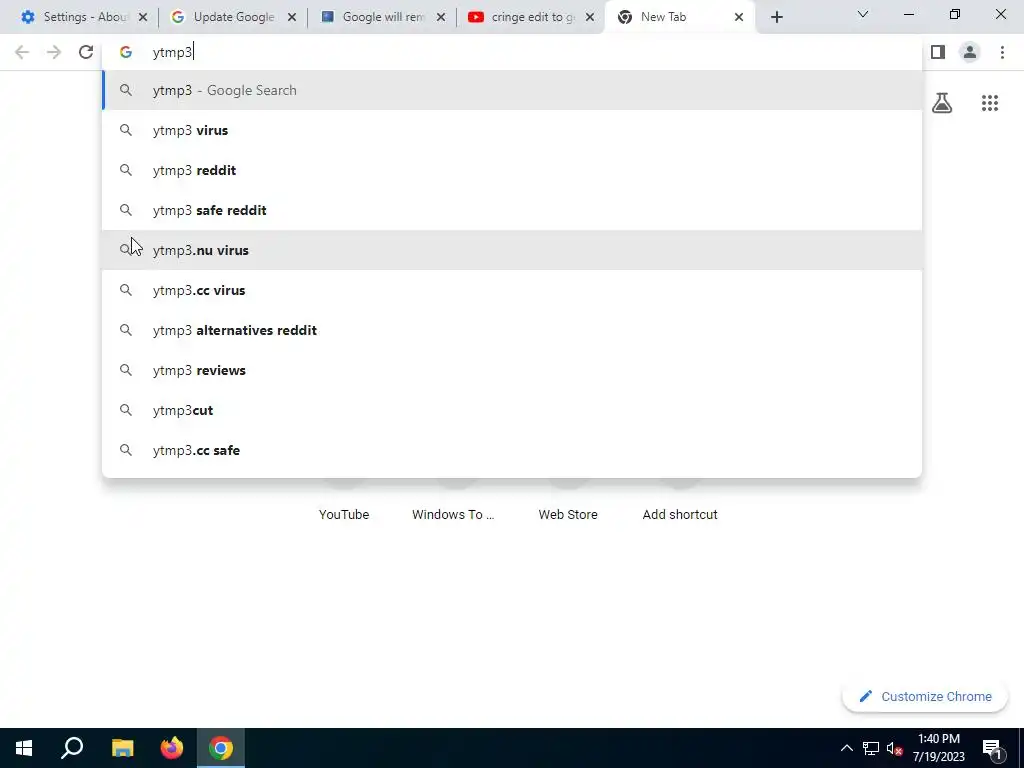Select suggestion ytmp3 reddit

pos(512,170)
